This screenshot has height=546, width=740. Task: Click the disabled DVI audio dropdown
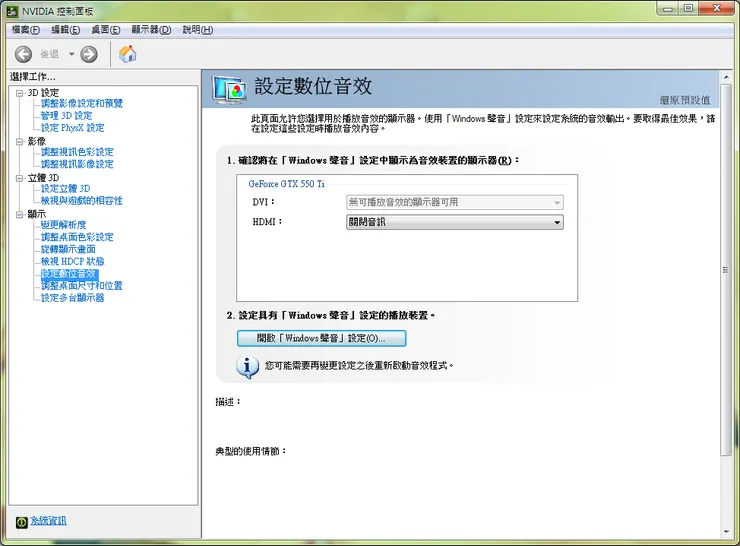click(x=455, y=202)
